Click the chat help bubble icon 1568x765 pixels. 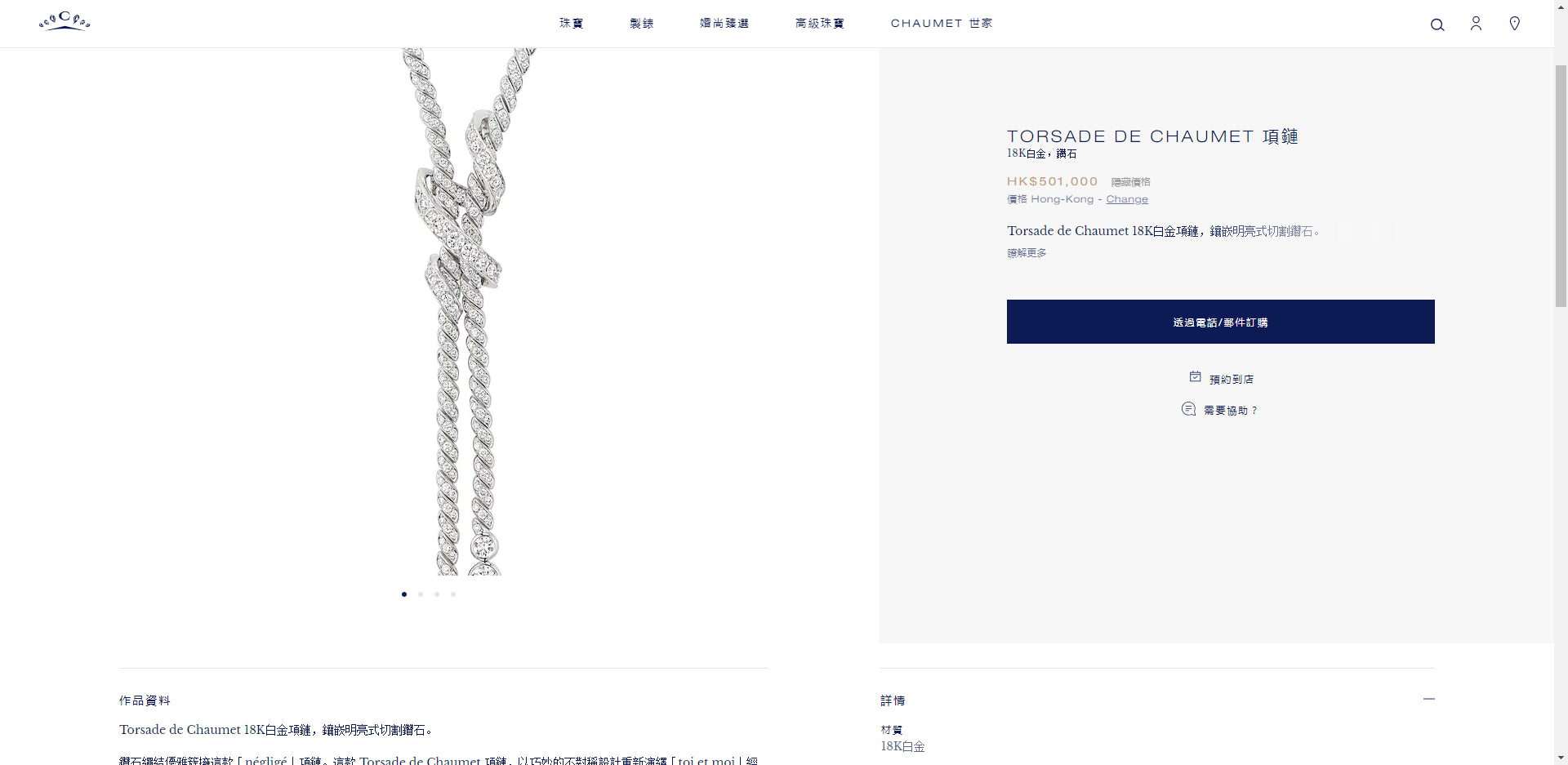(x=1188, y=409)
